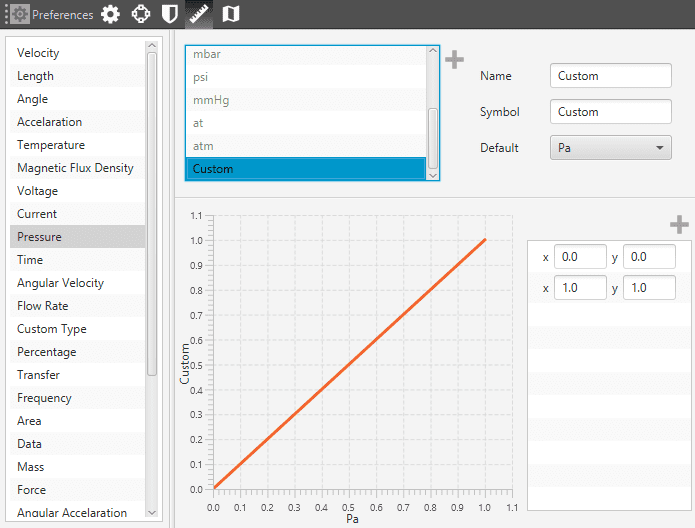Click category list scroll up arrow
This screenshot has height=528, width=695.
click(152, 46)
